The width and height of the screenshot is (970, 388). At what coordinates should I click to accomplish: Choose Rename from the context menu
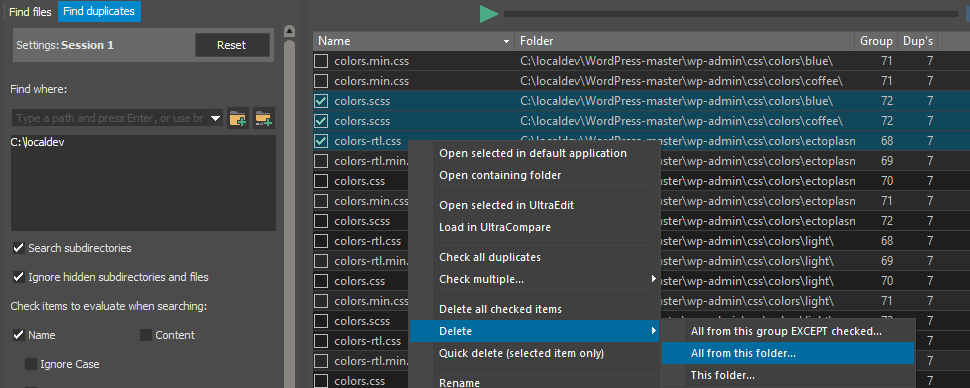point(459,383)
